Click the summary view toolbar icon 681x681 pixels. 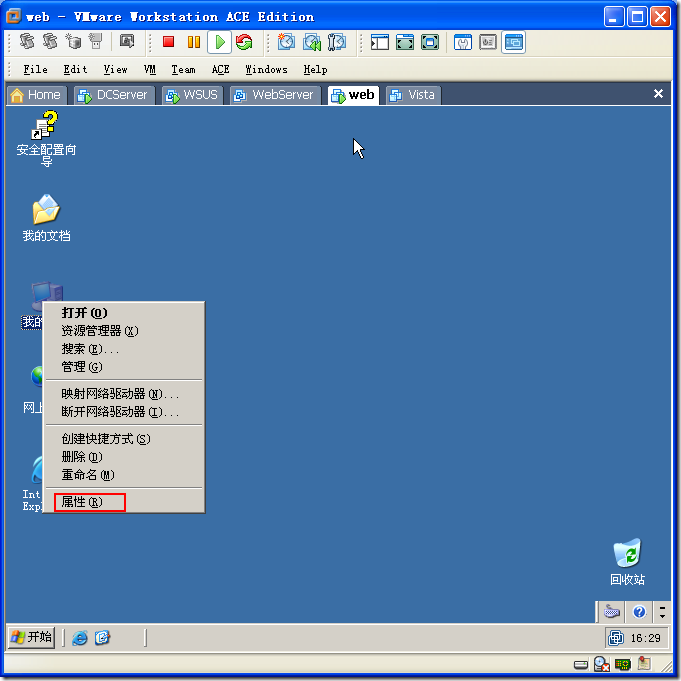tap(463, 42)
